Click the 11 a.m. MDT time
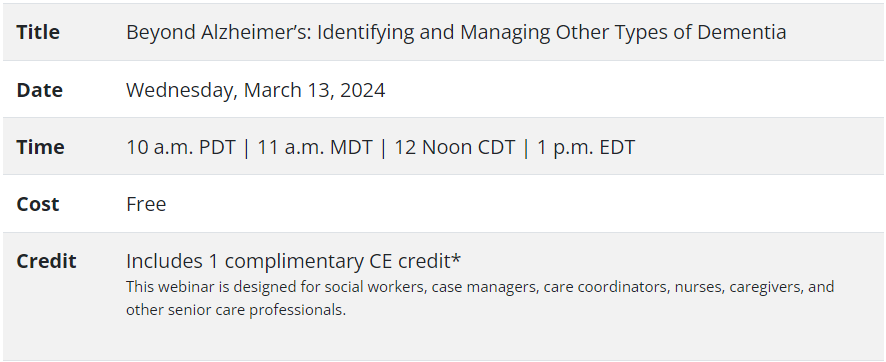The width and height of the screenshot is (886, 362). click(x=315, y=147)
